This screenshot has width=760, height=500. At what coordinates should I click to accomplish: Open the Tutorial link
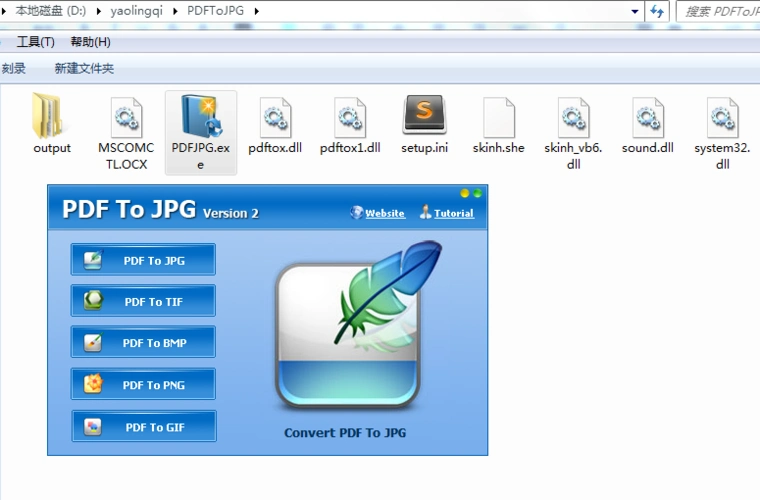[x=454, y=213]
